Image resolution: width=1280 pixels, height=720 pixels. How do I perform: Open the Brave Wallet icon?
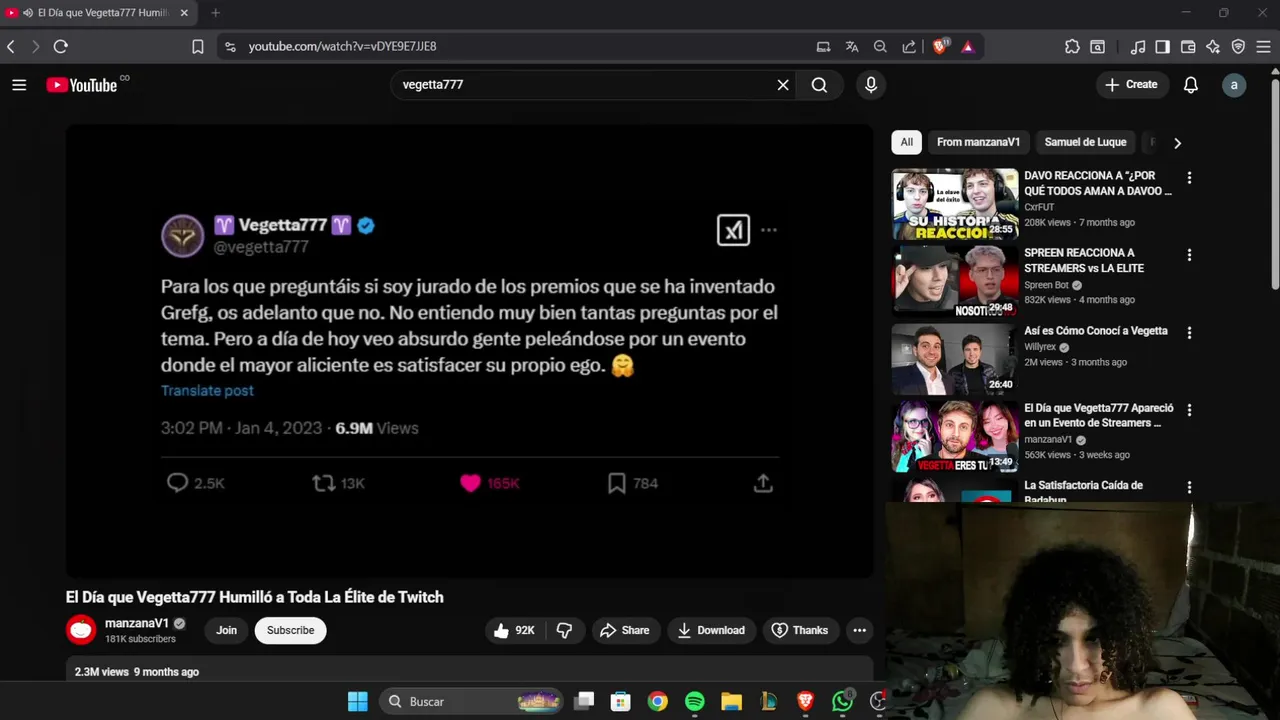1188,46
